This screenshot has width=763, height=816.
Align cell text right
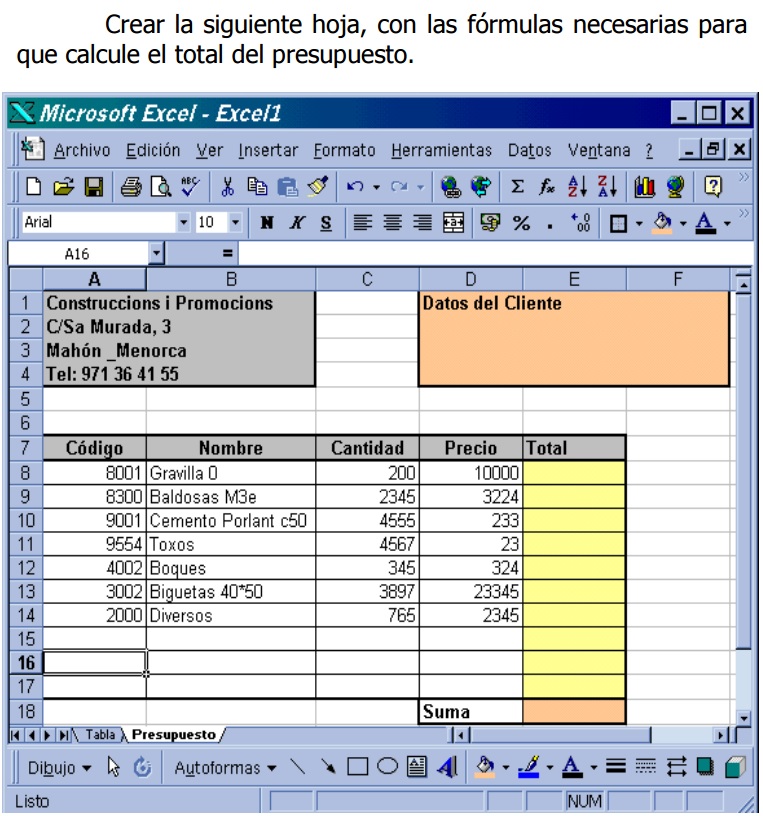[x=423, y=223]
